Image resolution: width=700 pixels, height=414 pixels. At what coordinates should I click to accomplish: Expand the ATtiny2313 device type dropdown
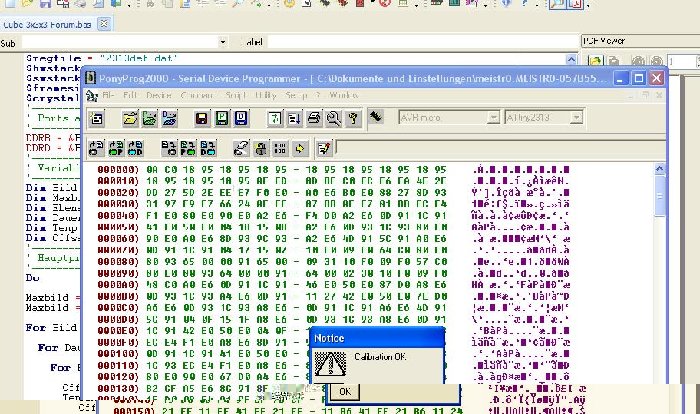click(577, 118)
